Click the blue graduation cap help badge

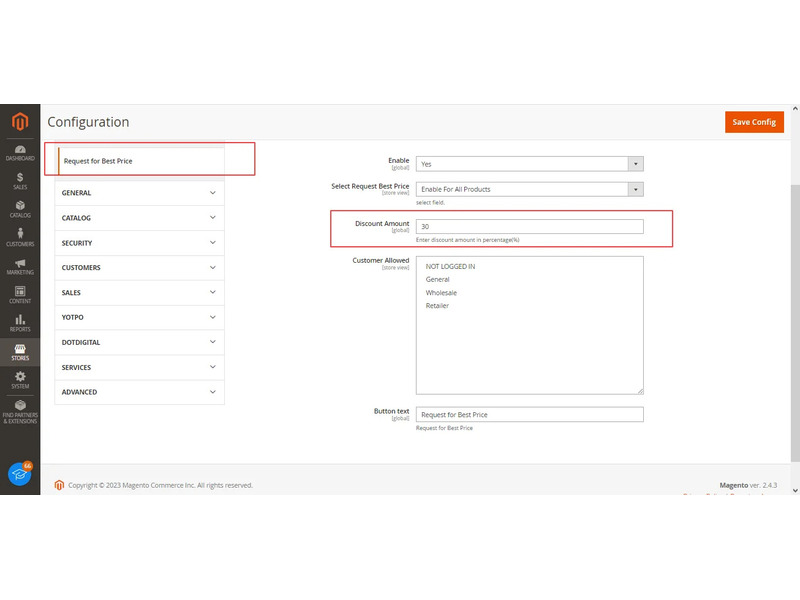click(x=20, y=474)
